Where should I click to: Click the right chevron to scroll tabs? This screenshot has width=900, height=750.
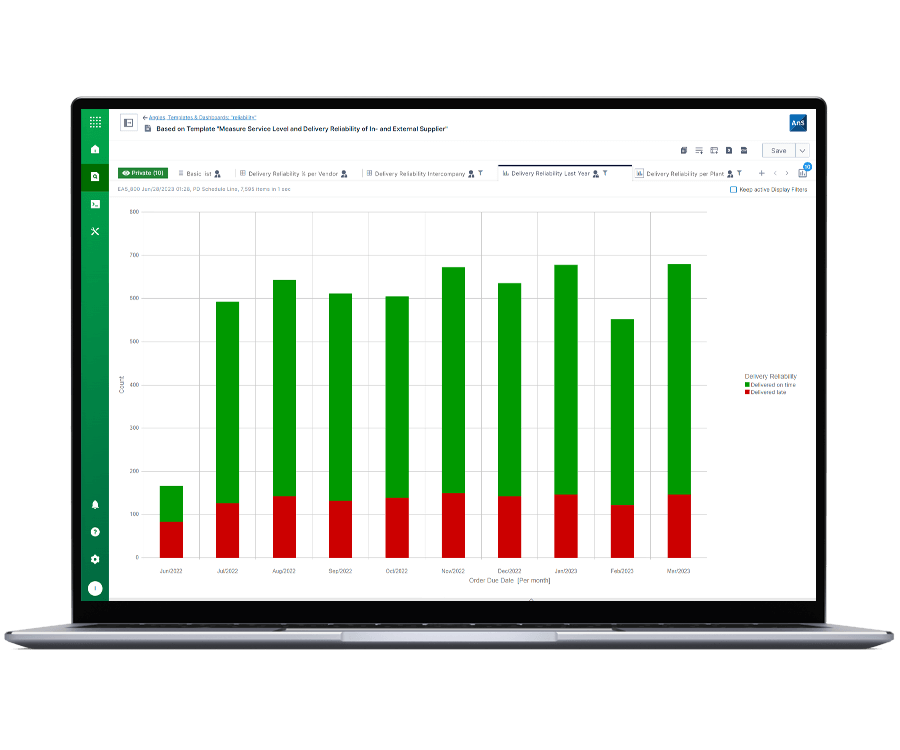787,172
